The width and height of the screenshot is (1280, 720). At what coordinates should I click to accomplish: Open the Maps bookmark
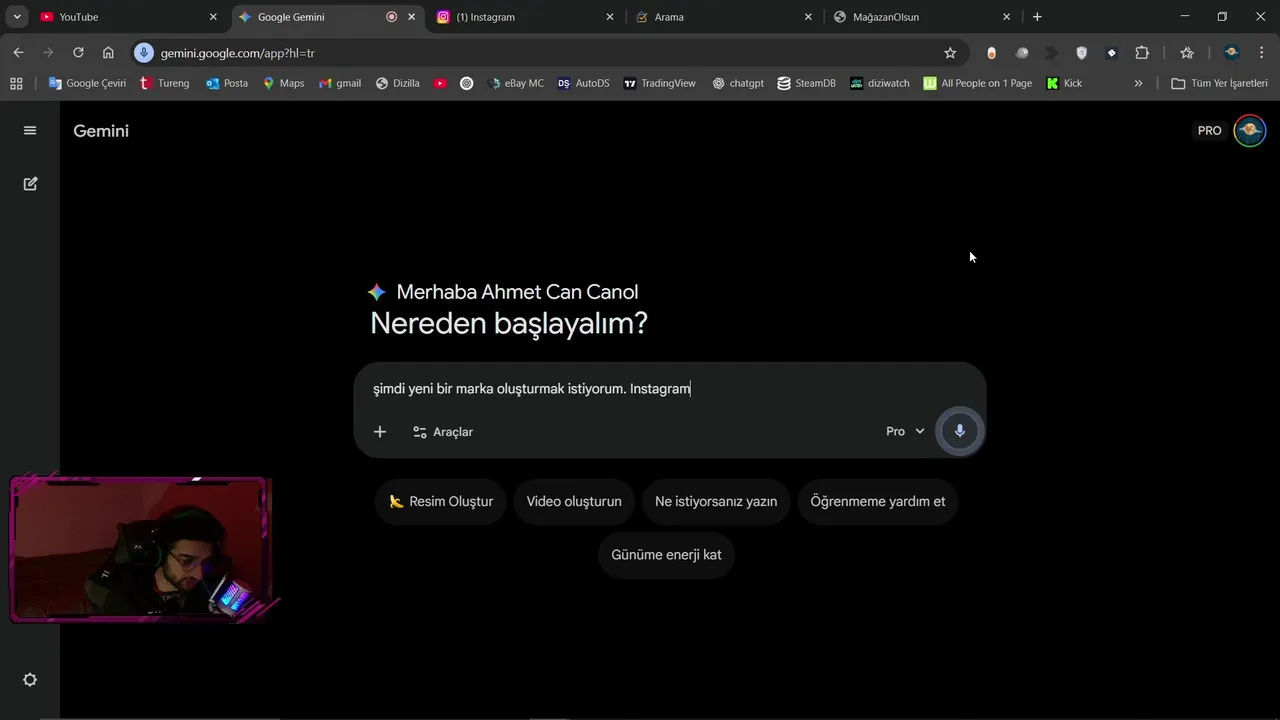point(283,83)
